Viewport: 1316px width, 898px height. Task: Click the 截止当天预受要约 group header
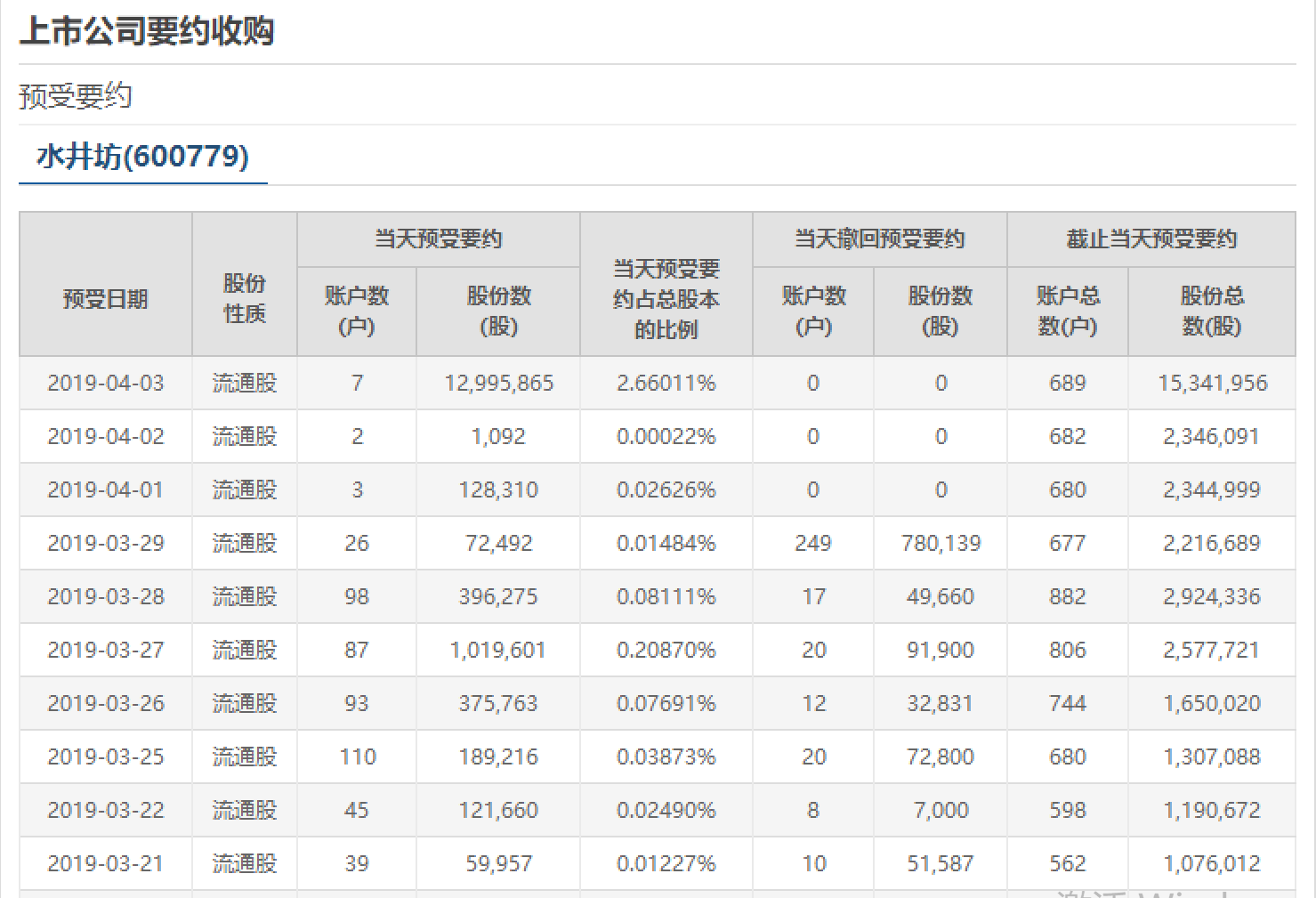1151,239
